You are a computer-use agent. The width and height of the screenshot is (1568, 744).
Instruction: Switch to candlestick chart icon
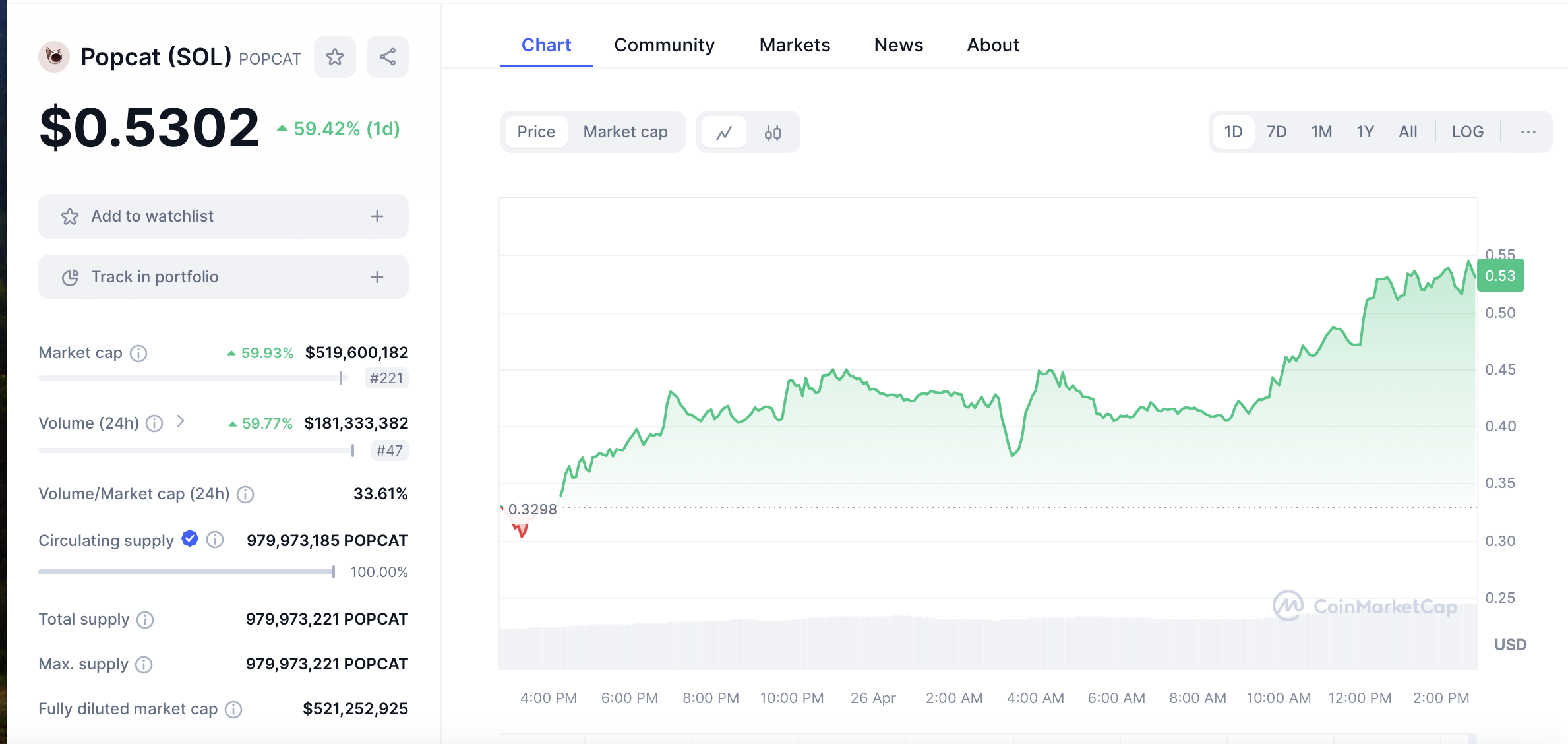click(x=773, y=133)
